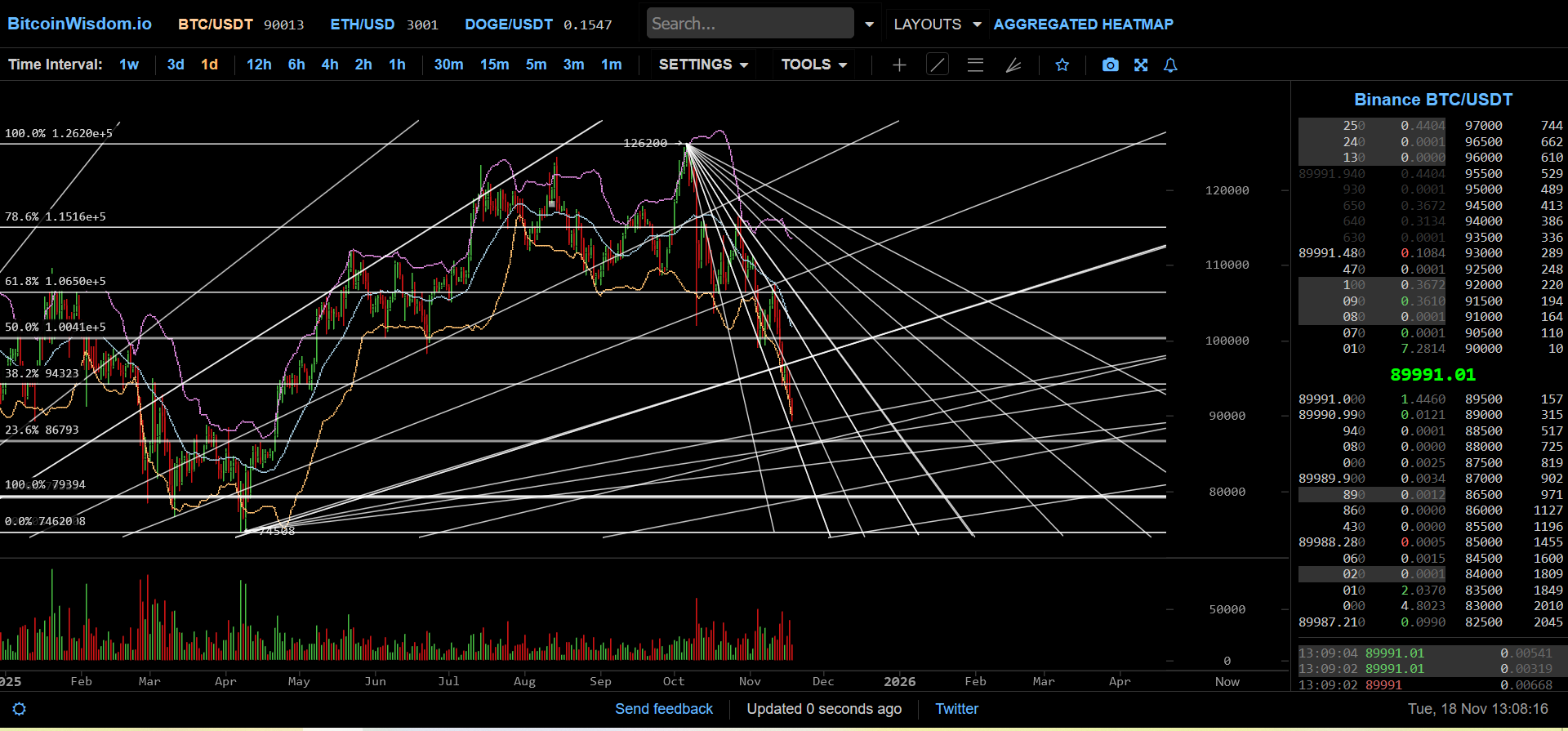Click the 126200 high price marker
The height and width of the screenshot is (731, 1568).
tap(645, 143)
